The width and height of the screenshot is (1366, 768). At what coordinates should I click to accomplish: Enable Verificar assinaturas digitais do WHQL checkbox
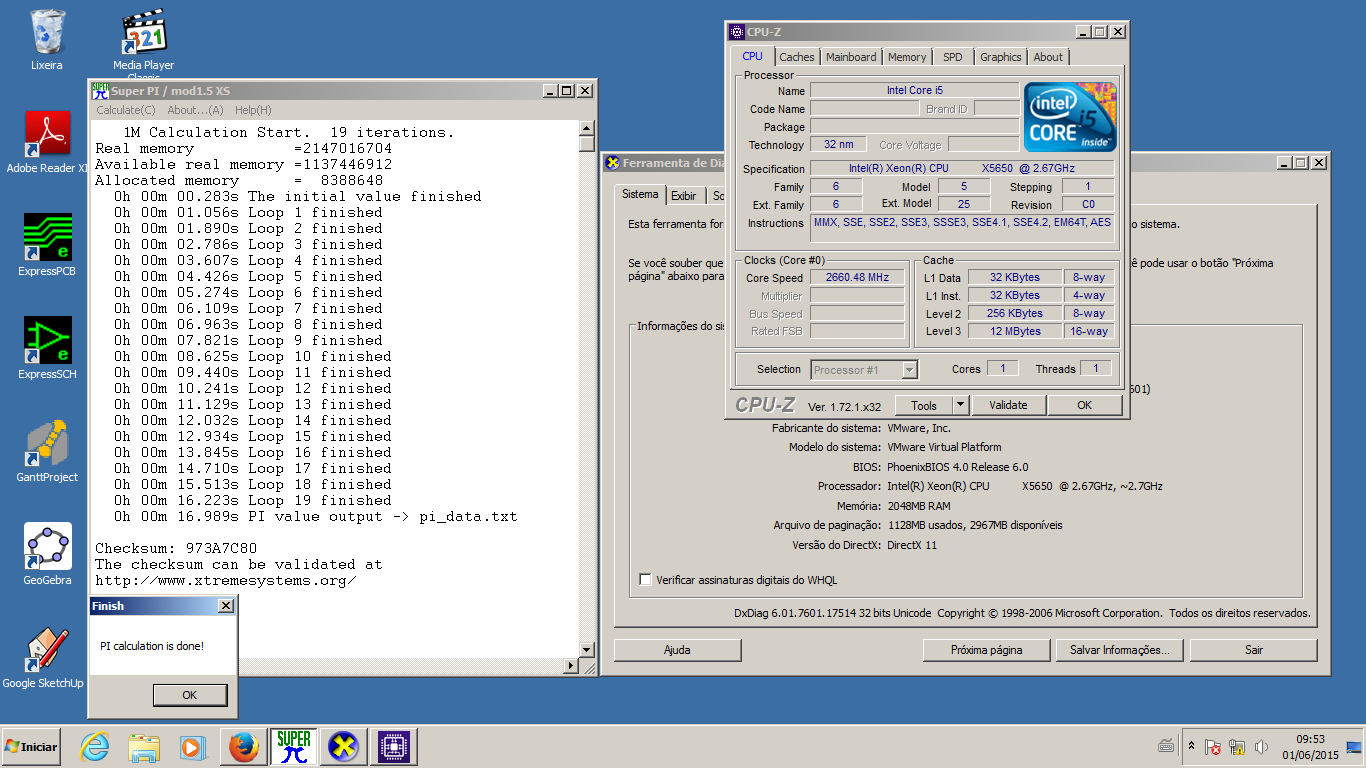coord(645,580)
